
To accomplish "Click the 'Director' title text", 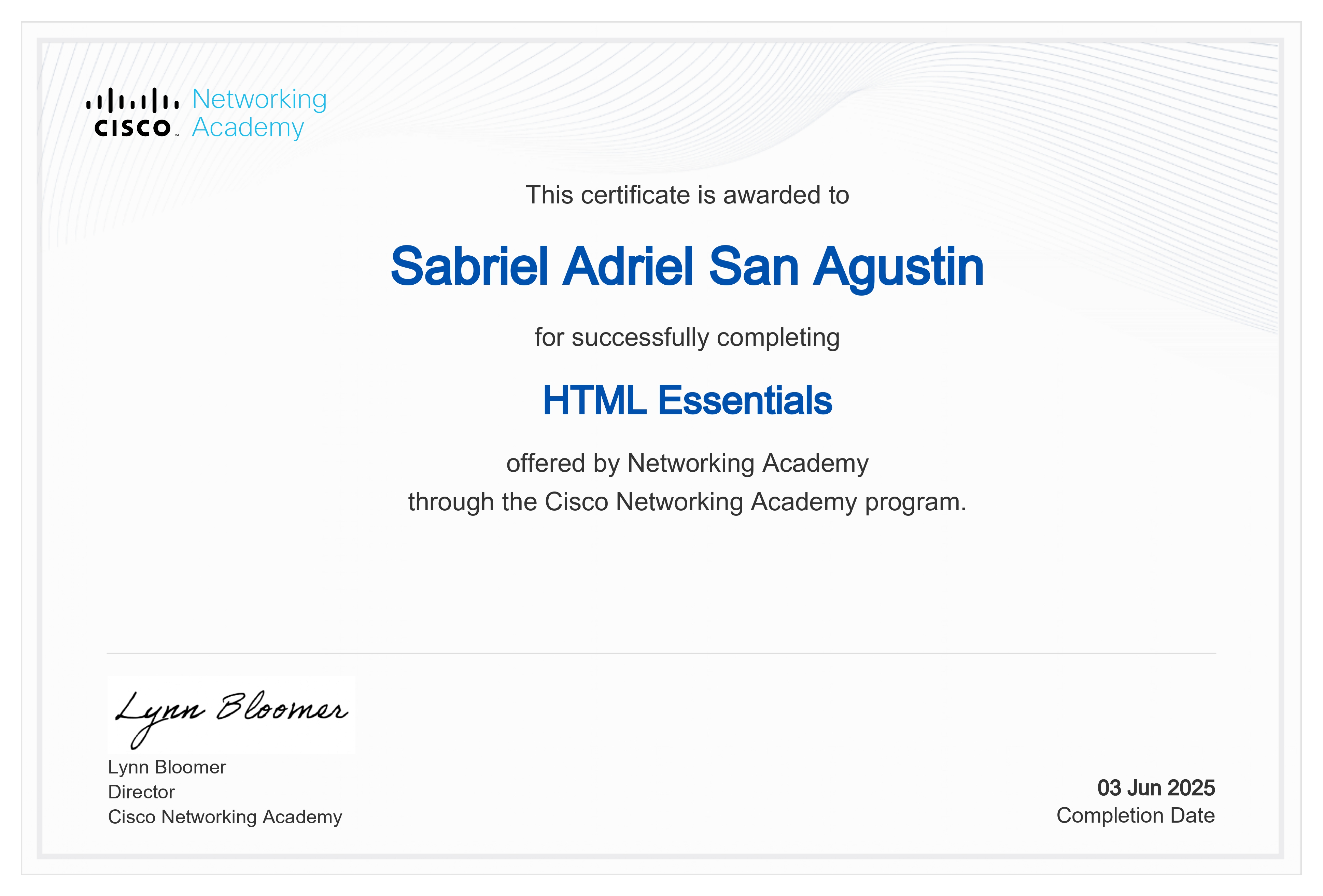I will pyautogui.click(x=141, y=792).
